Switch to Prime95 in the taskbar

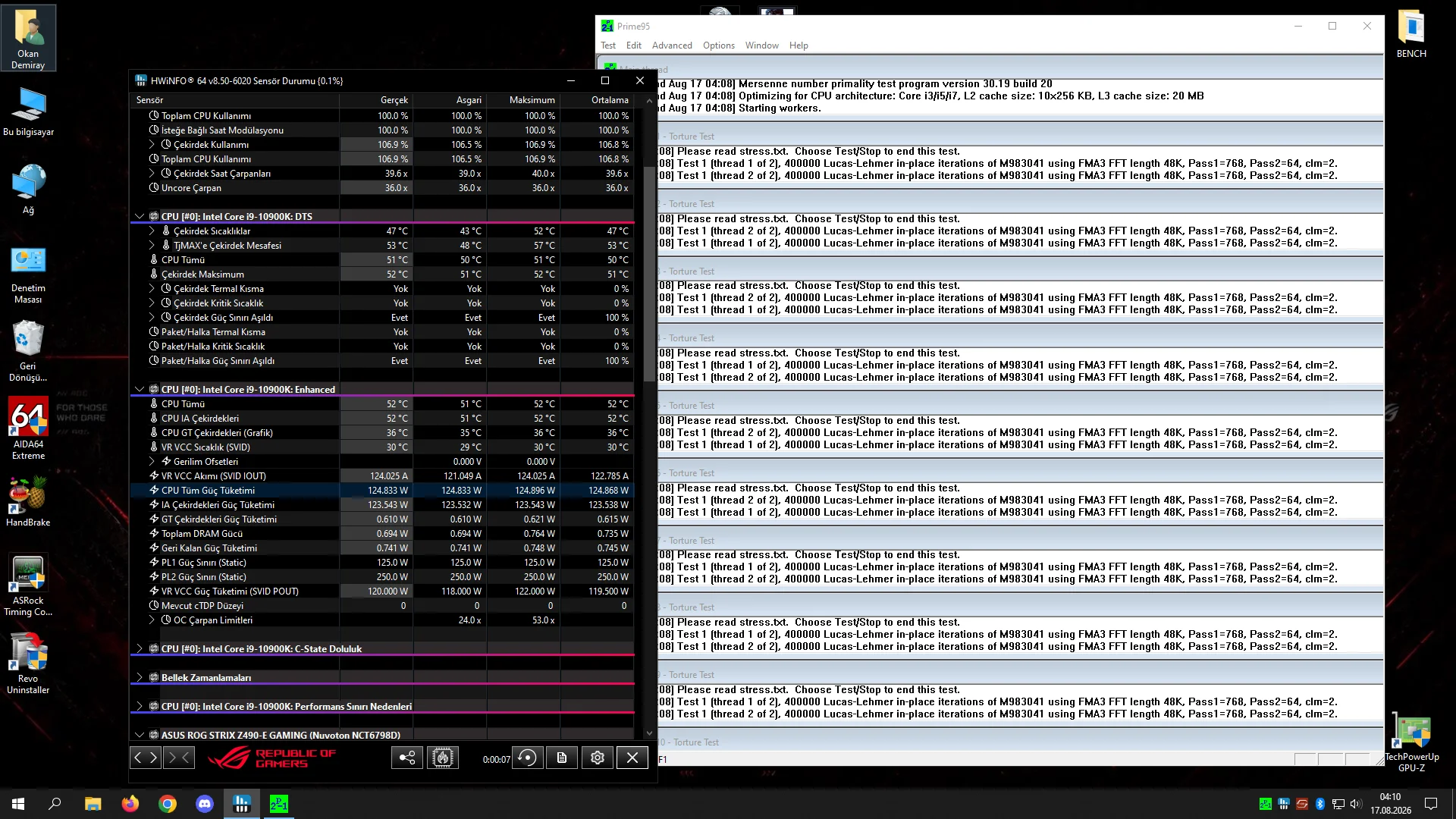[279, 804]
